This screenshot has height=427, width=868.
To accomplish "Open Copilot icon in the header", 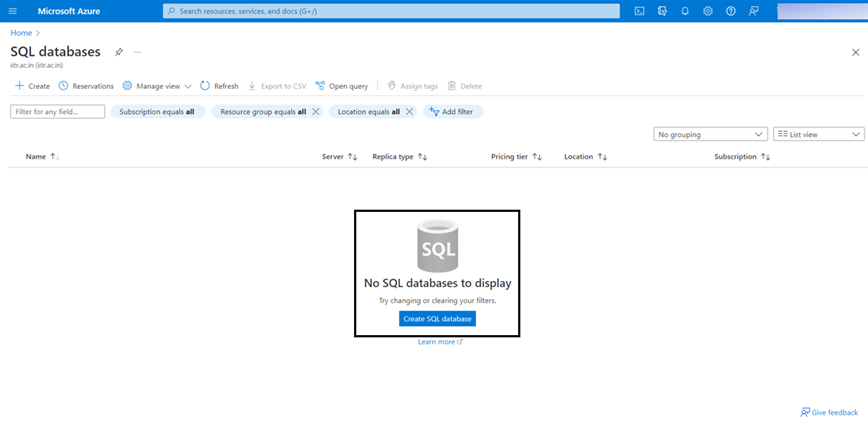I will 662,11.
